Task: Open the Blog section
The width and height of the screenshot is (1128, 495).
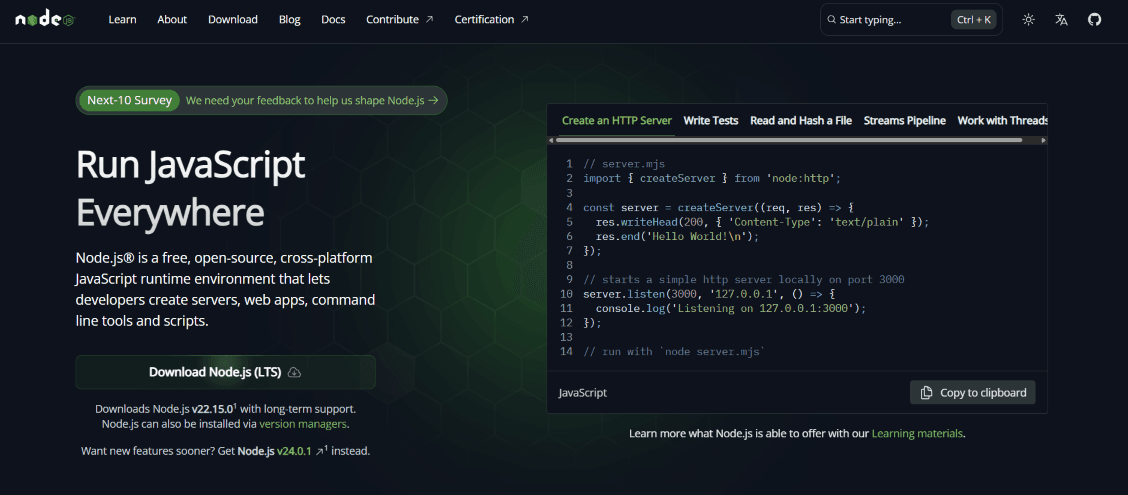Action: click(289, 19)
